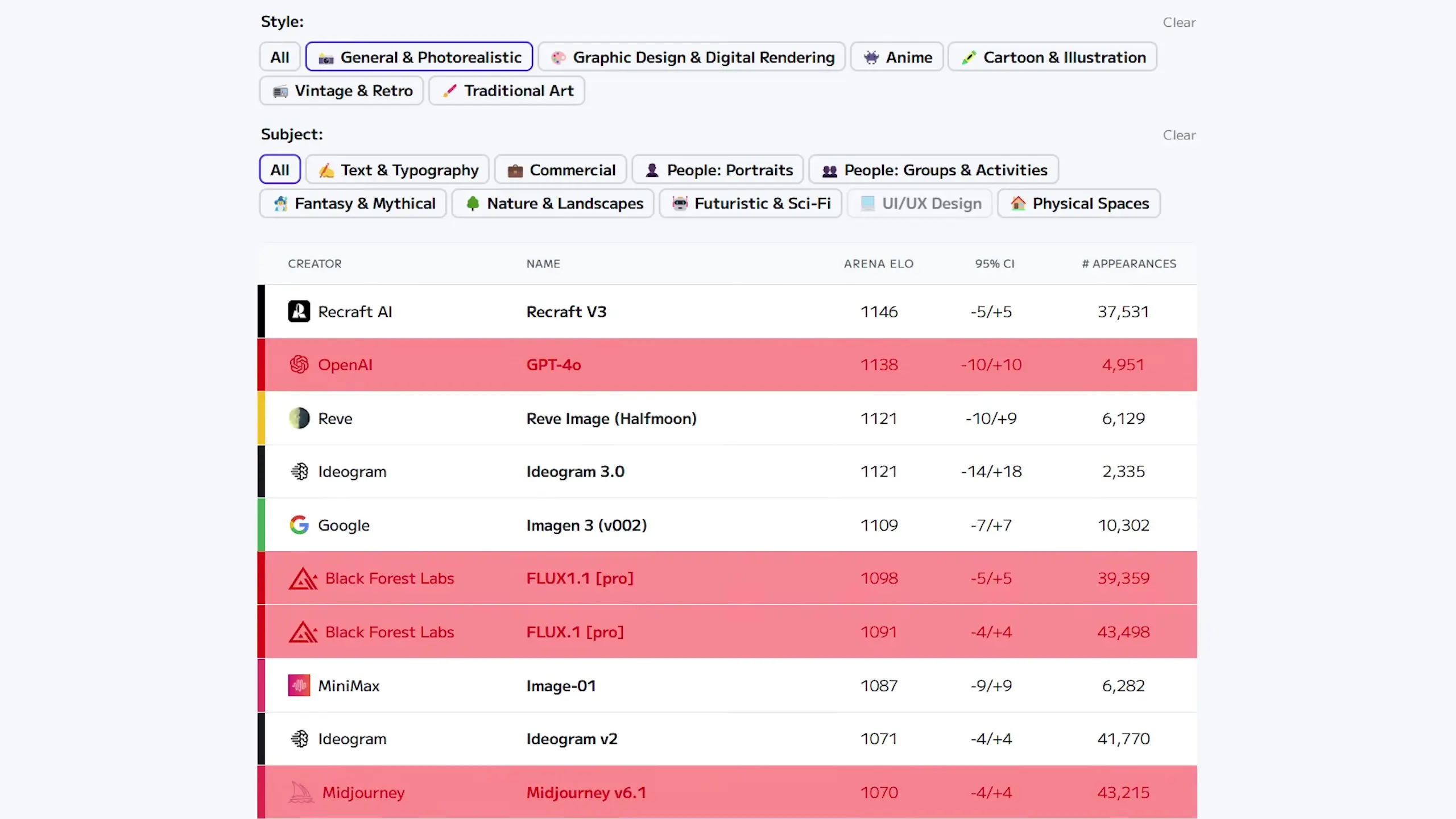1456x819 pixels.
Task: Filter by Cartoon & Illustration style
Action: pyautogui.click(x=1052, y=57)
